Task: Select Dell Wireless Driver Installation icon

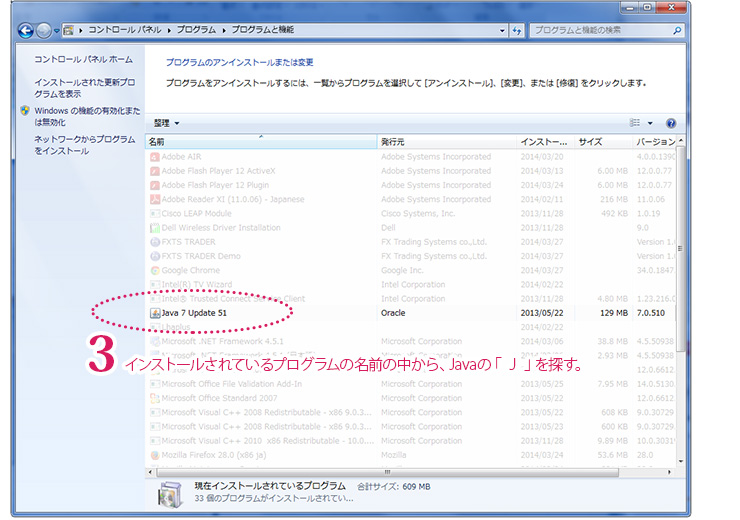Action: (155, 228)
